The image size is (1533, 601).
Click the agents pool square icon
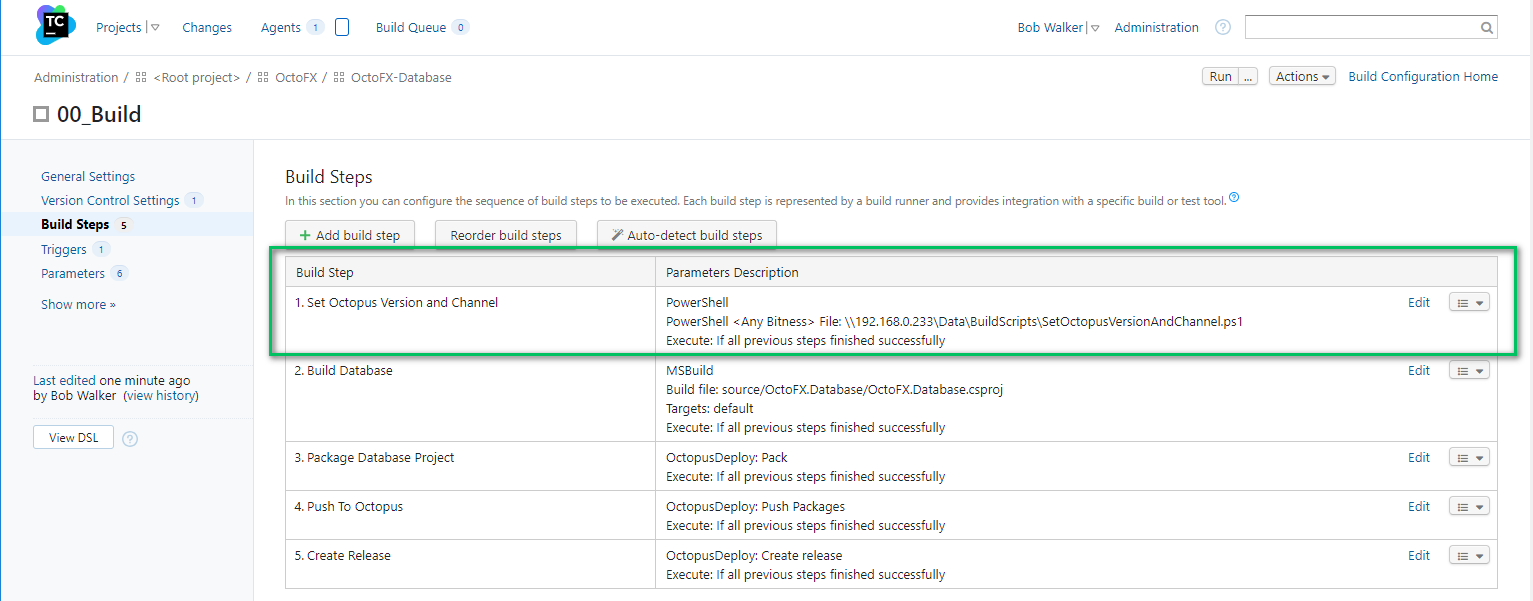(342, 28)
